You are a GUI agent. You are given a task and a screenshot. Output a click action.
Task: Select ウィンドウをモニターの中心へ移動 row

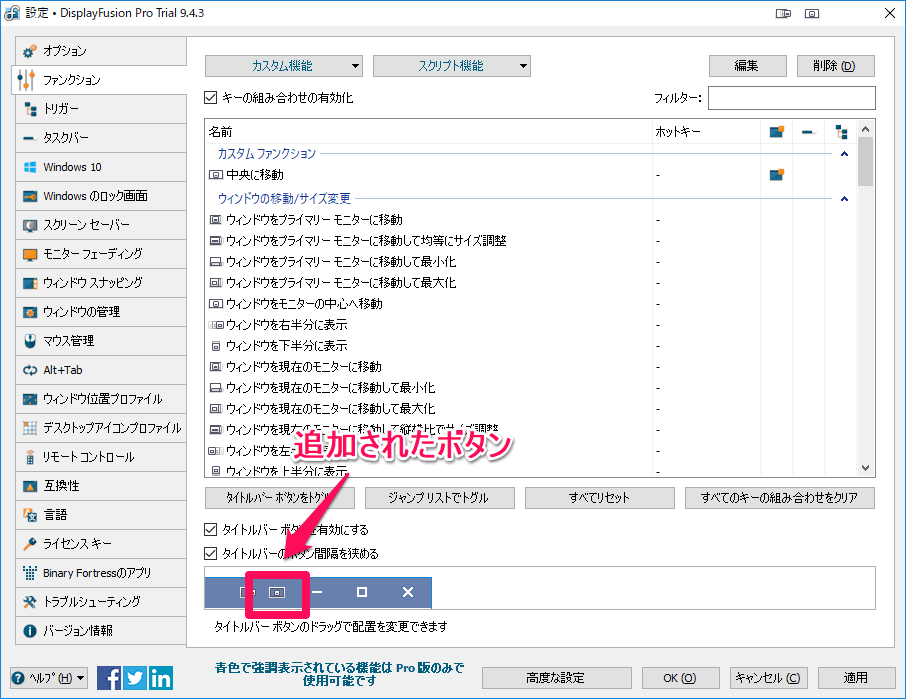click(x=530, y=304)
